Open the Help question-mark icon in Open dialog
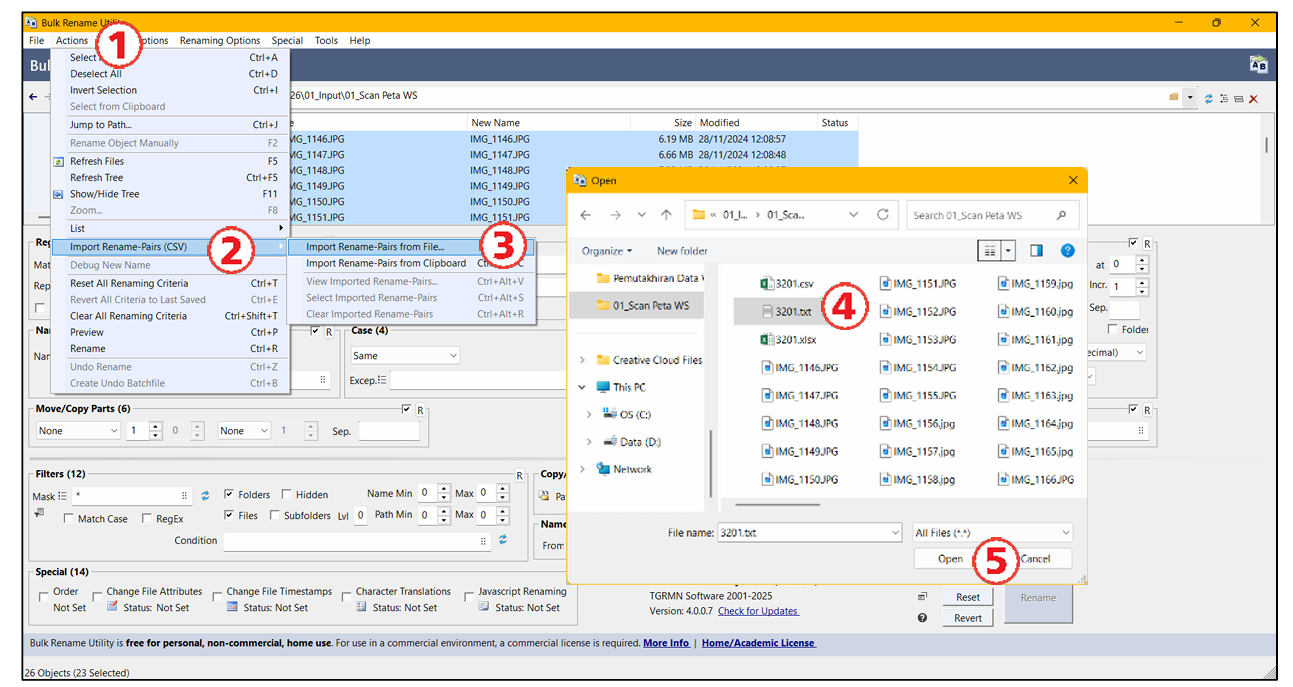Screen dimensions: 1293x687 [1068, 250]
